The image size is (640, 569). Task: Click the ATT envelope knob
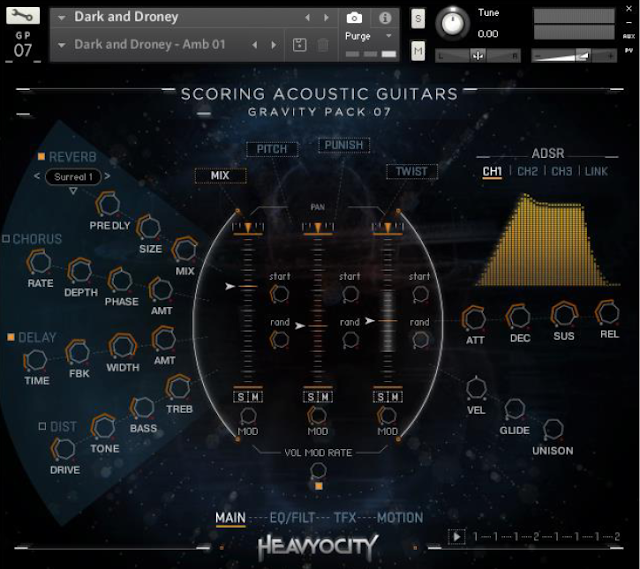474,318
